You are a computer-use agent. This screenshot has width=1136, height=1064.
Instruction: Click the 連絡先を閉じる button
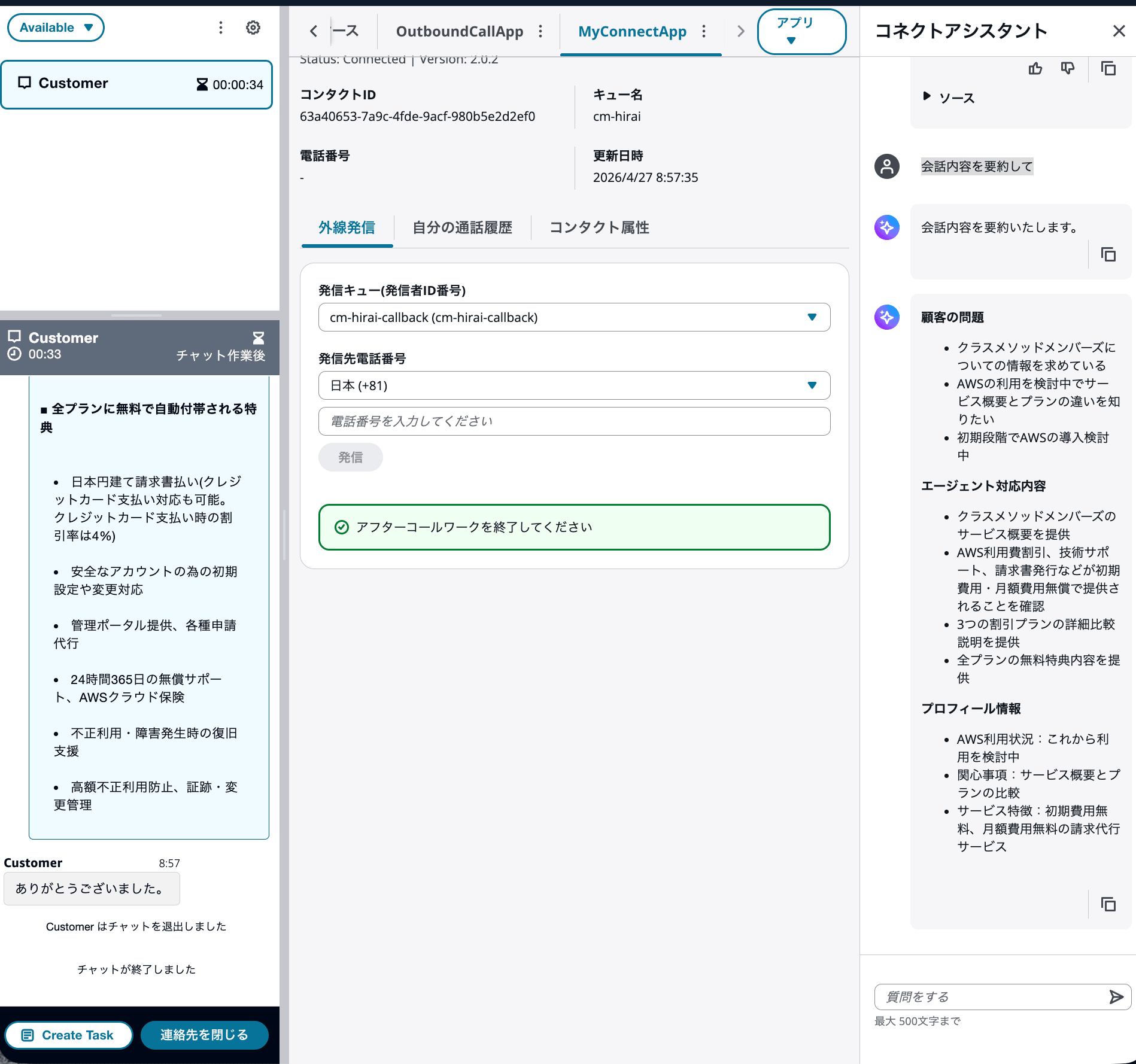coord(204,1035)
